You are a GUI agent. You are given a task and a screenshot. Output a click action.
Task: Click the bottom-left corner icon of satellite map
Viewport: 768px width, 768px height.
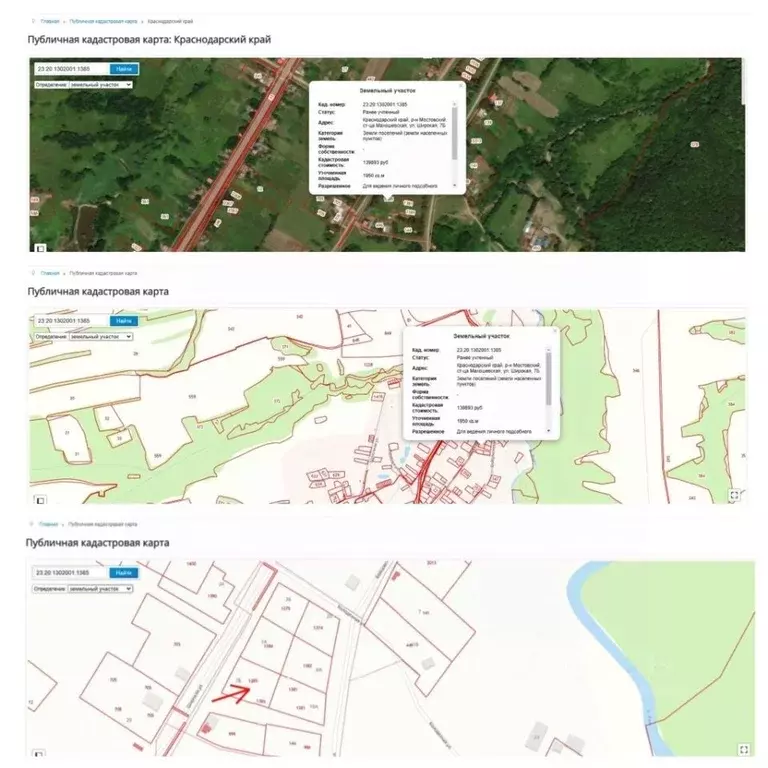(x=40, y=244)
